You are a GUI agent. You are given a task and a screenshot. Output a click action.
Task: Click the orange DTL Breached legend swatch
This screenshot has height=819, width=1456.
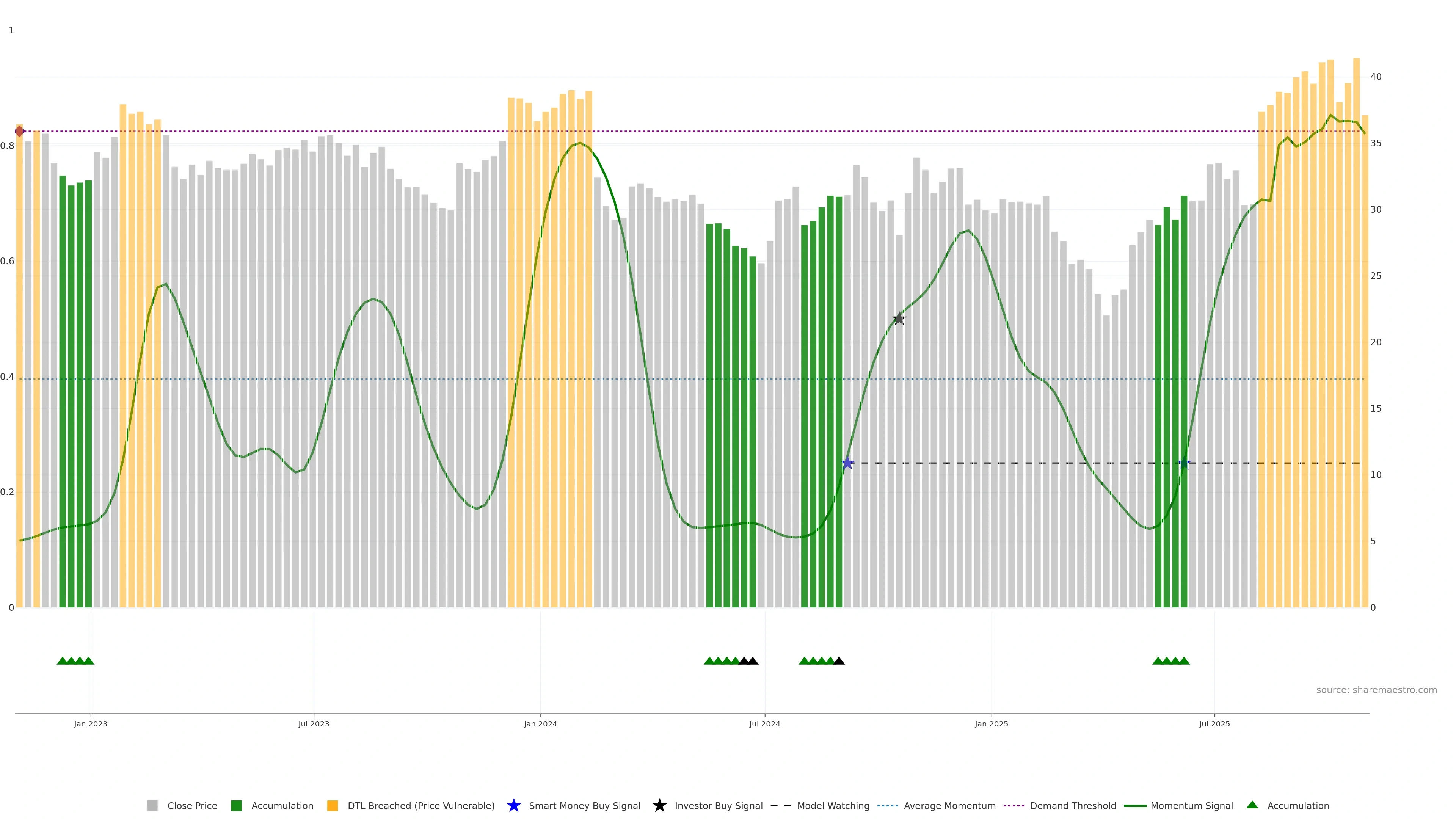tap(333, 806)
